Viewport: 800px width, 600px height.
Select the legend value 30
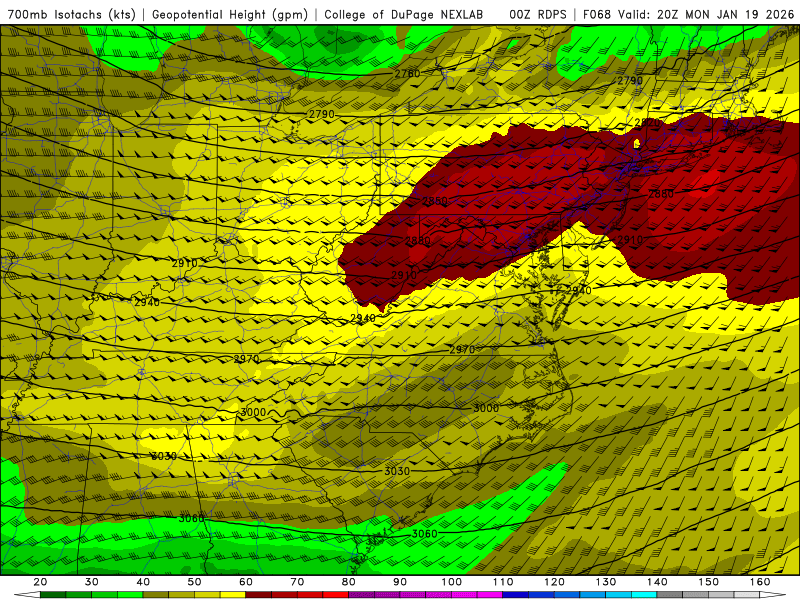pos(92,582)
